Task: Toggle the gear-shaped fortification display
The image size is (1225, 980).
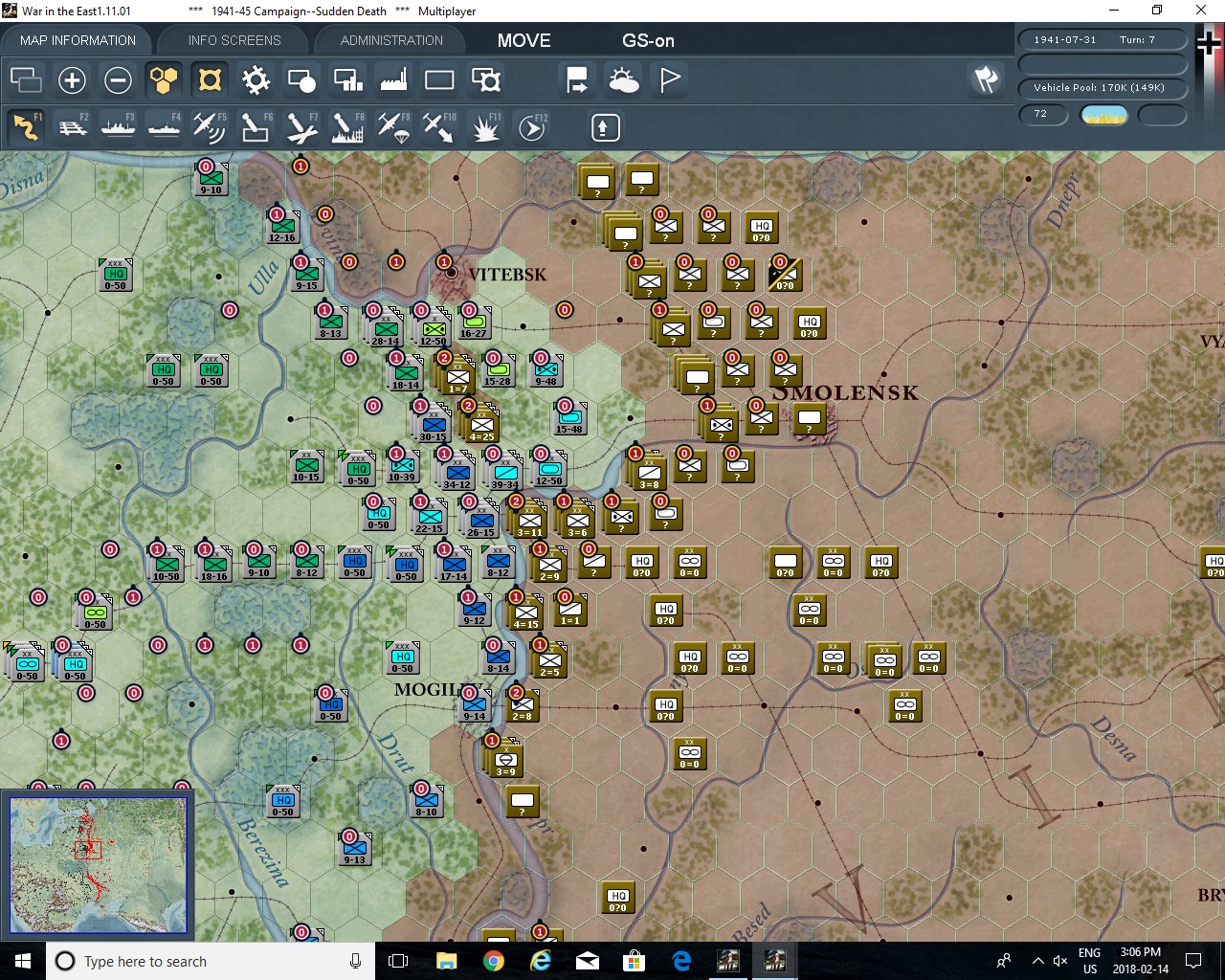Action: click(256, 79)
